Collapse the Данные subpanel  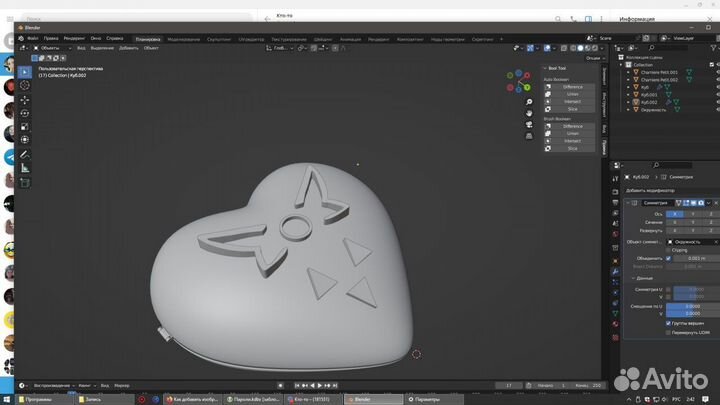pyautogui.click(x=634, y=278)
